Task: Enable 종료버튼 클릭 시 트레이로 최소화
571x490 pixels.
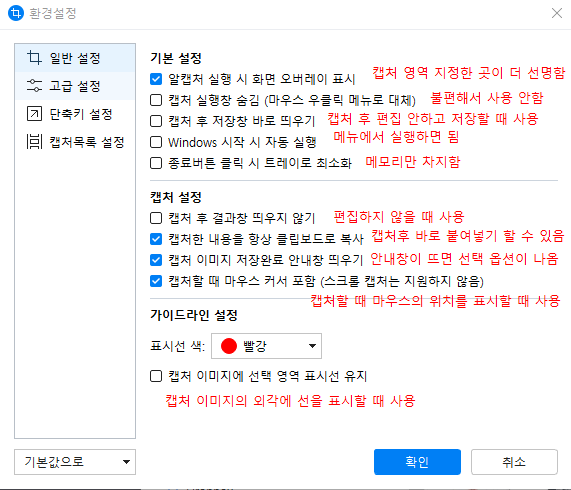Action: (x=156, y=163)
